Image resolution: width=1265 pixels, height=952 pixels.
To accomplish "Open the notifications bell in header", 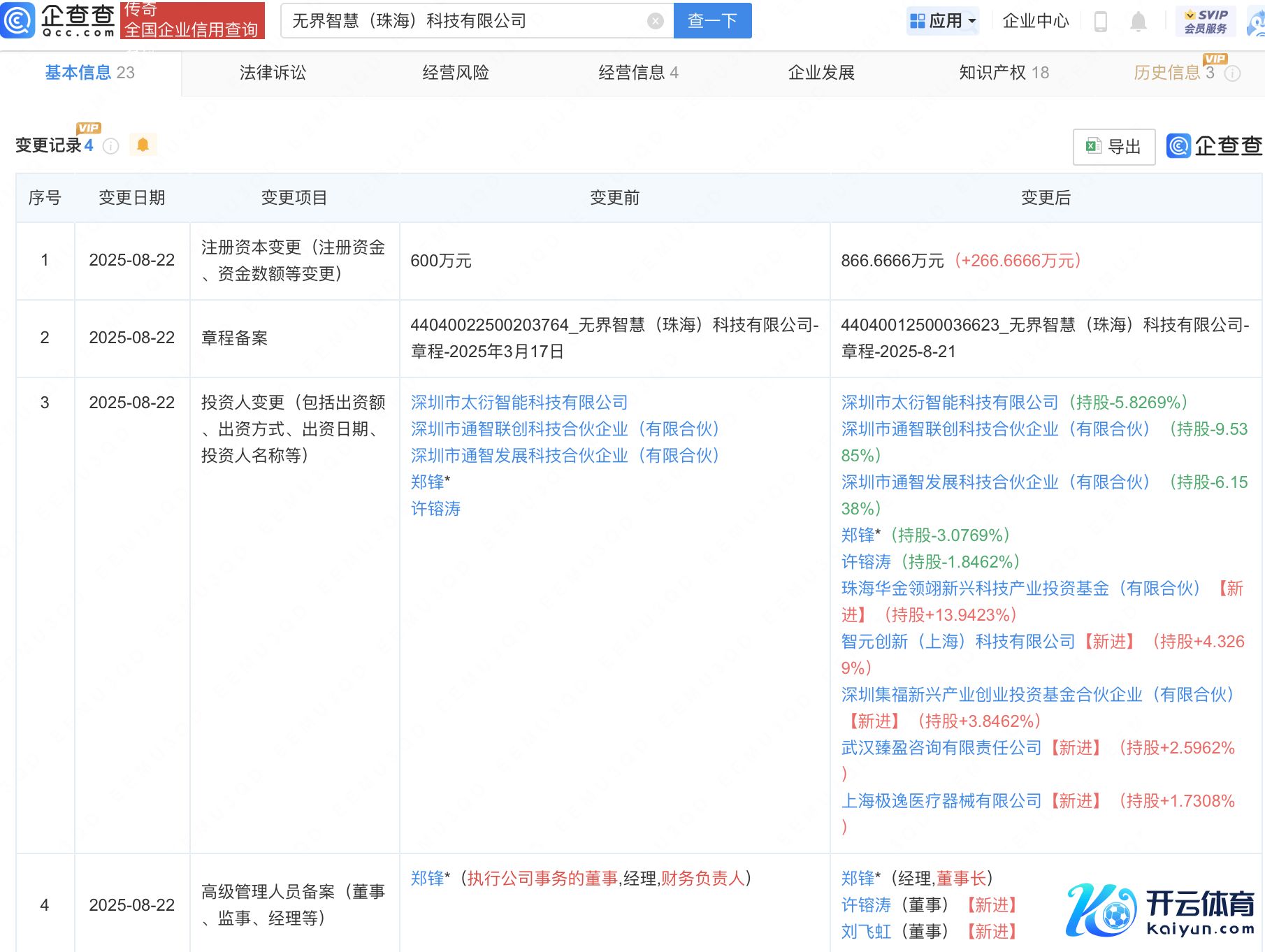I will point(1138,22).
